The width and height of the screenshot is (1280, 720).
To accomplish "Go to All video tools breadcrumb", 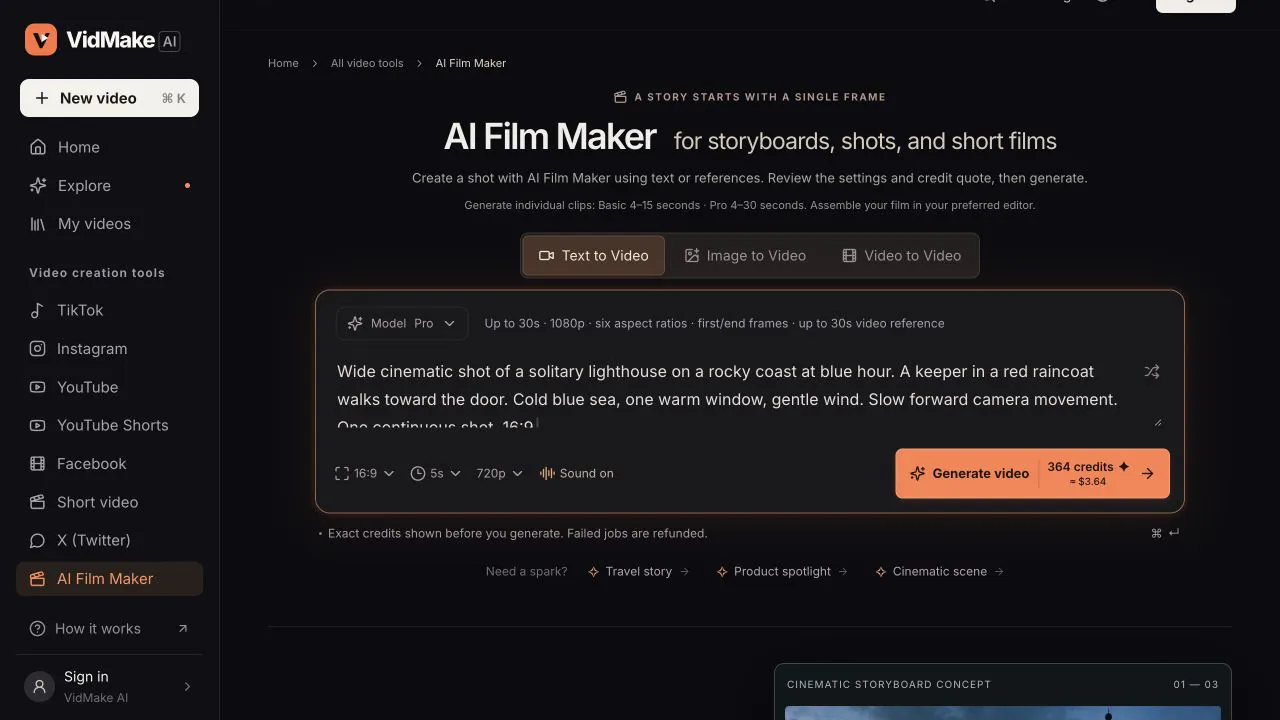I will tap(367, 63).
